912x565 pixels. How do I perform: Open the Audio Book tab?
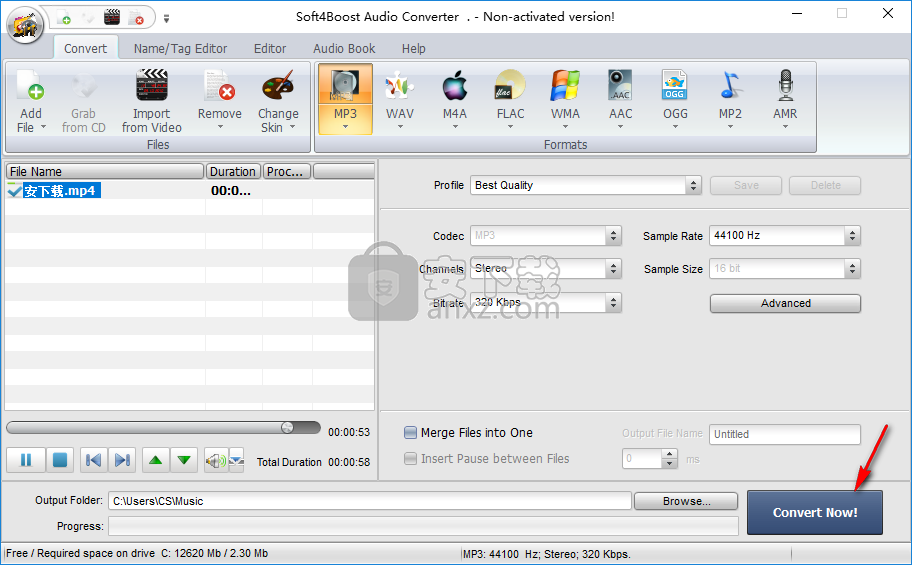point(344,48)
